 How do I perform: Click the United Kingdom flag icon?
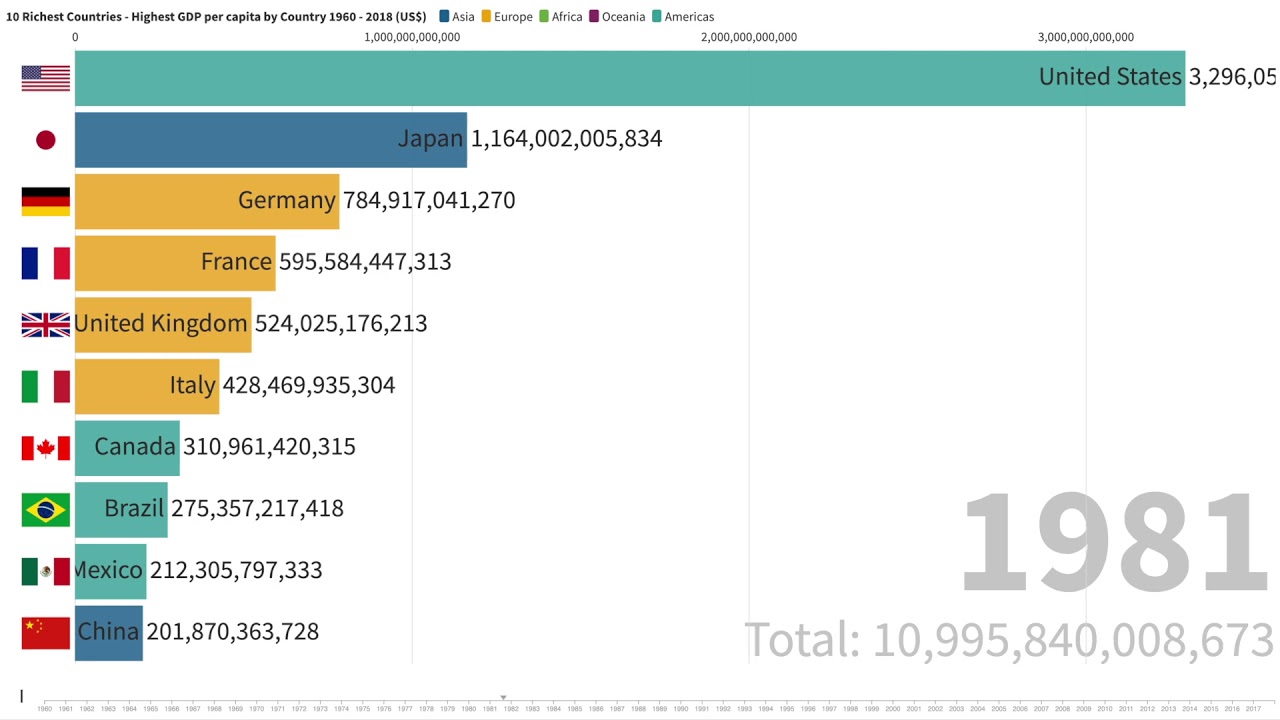point(46,324)
